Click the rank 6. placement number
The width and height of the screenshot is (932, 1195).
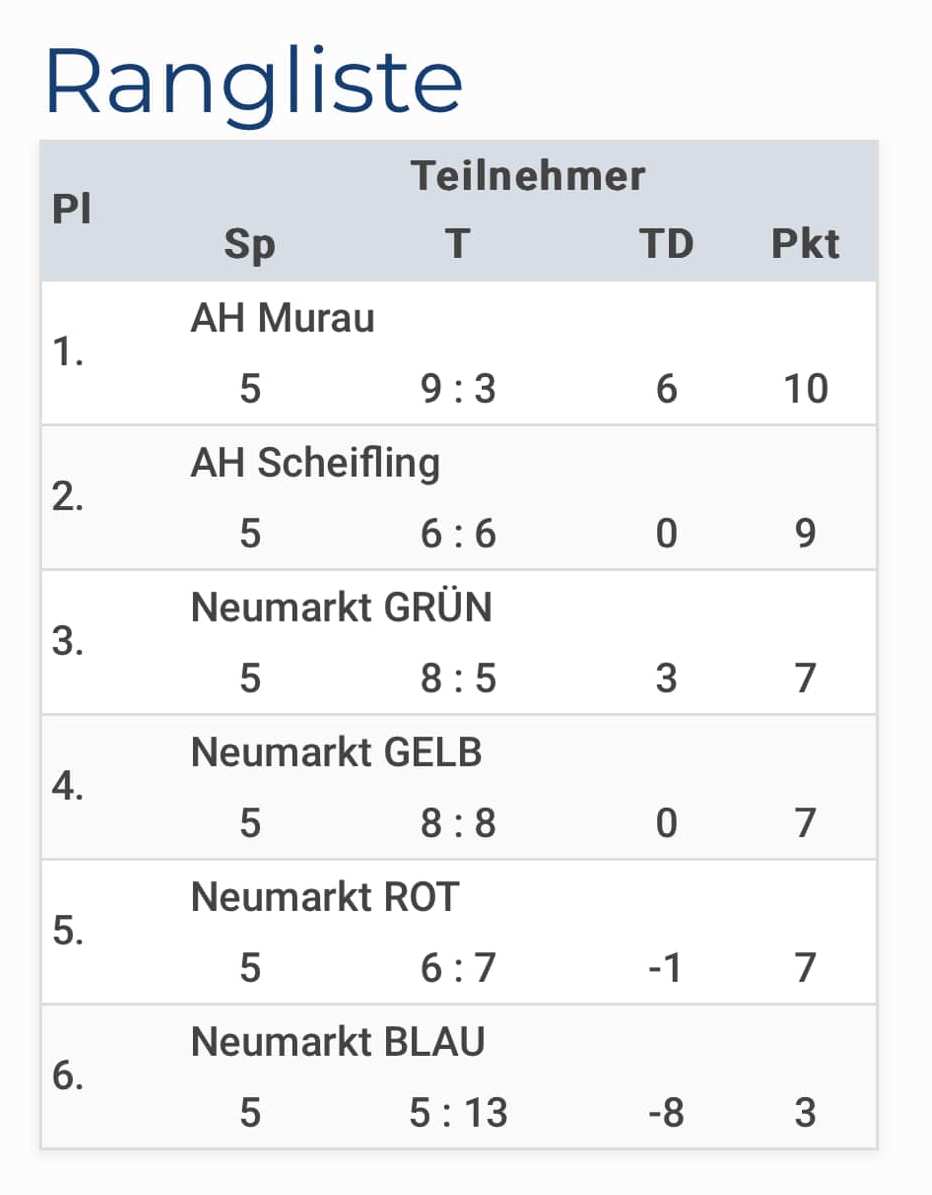[68, 1076]
